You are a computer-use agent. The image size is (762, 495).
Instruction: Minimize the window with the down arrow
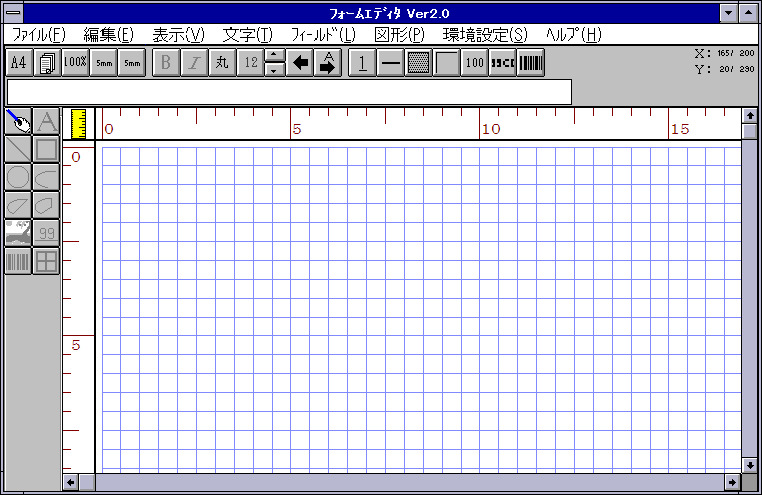[728, 13]
